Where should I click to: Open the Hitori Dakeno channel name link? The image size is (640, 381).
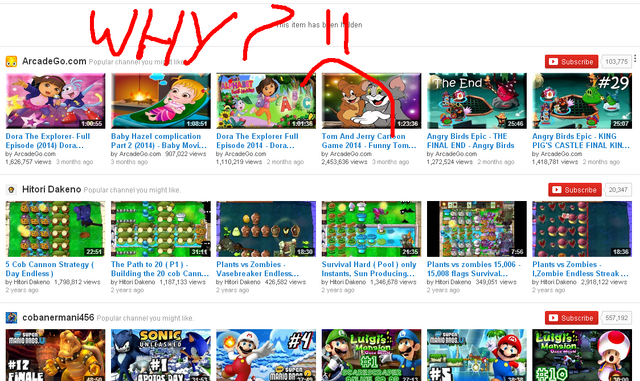coord(51,189)
